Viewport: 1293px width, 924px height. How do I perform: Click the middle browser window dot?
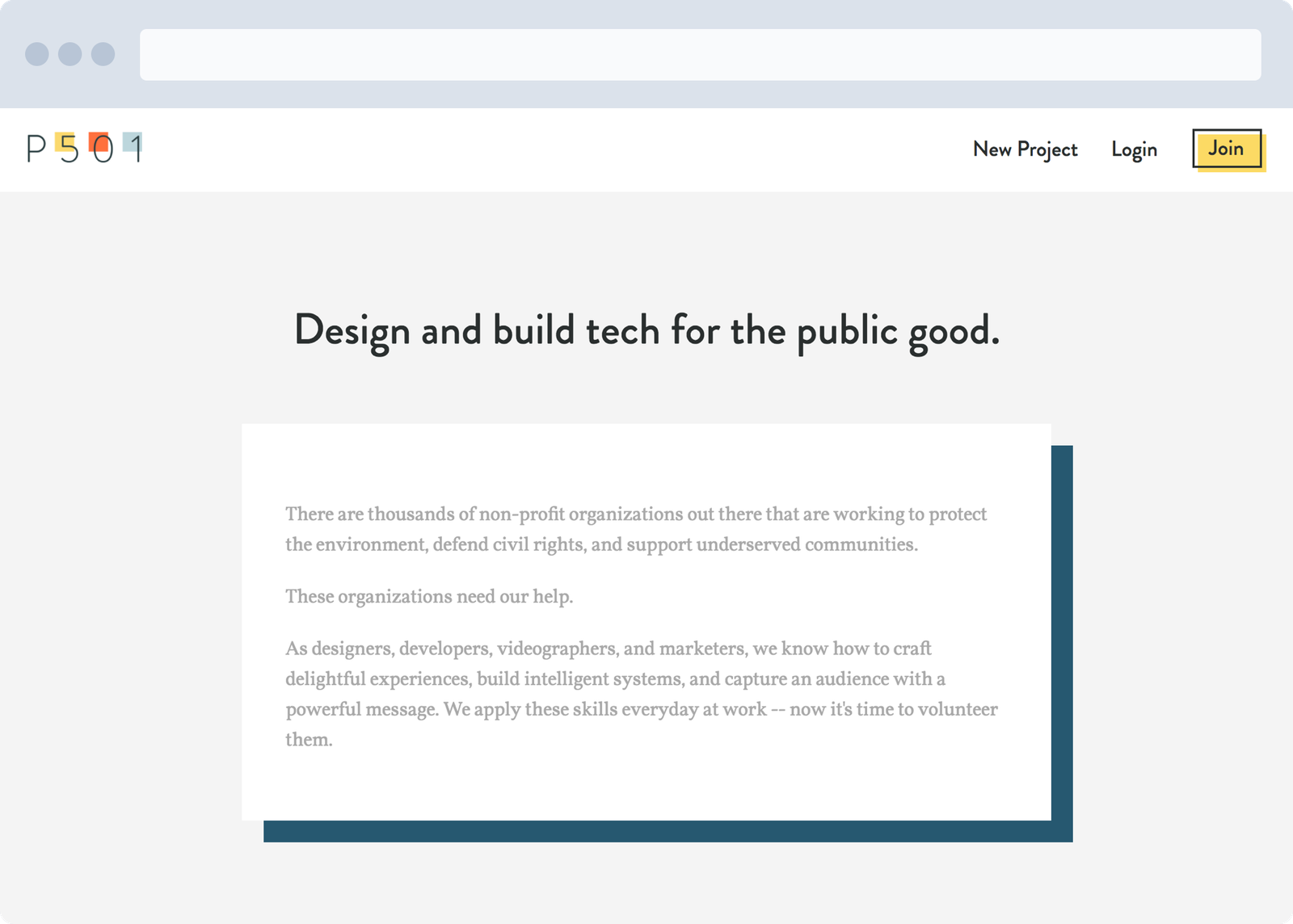click(x=70, y=54)
